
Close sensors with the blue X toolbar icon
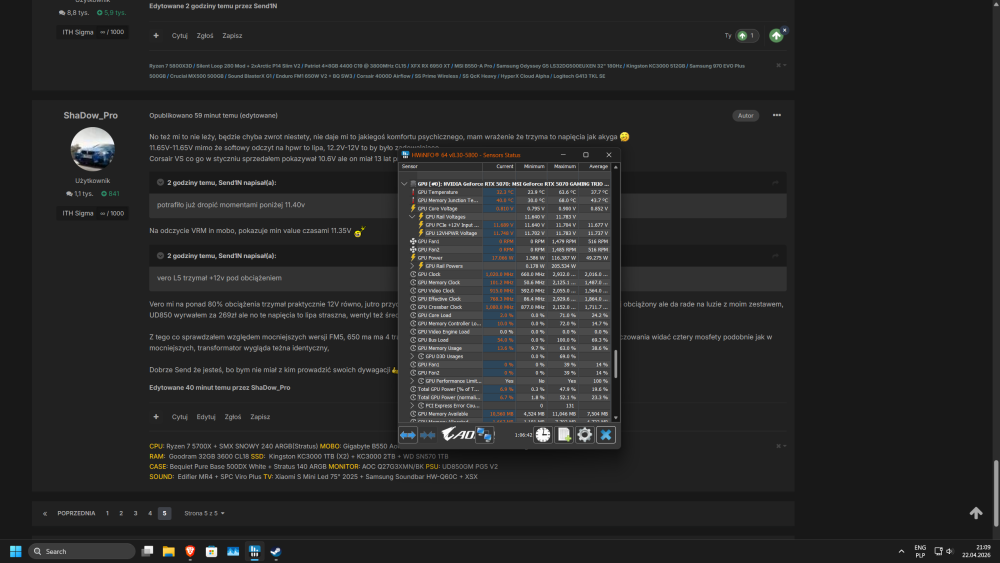click(x=606, y=435)
